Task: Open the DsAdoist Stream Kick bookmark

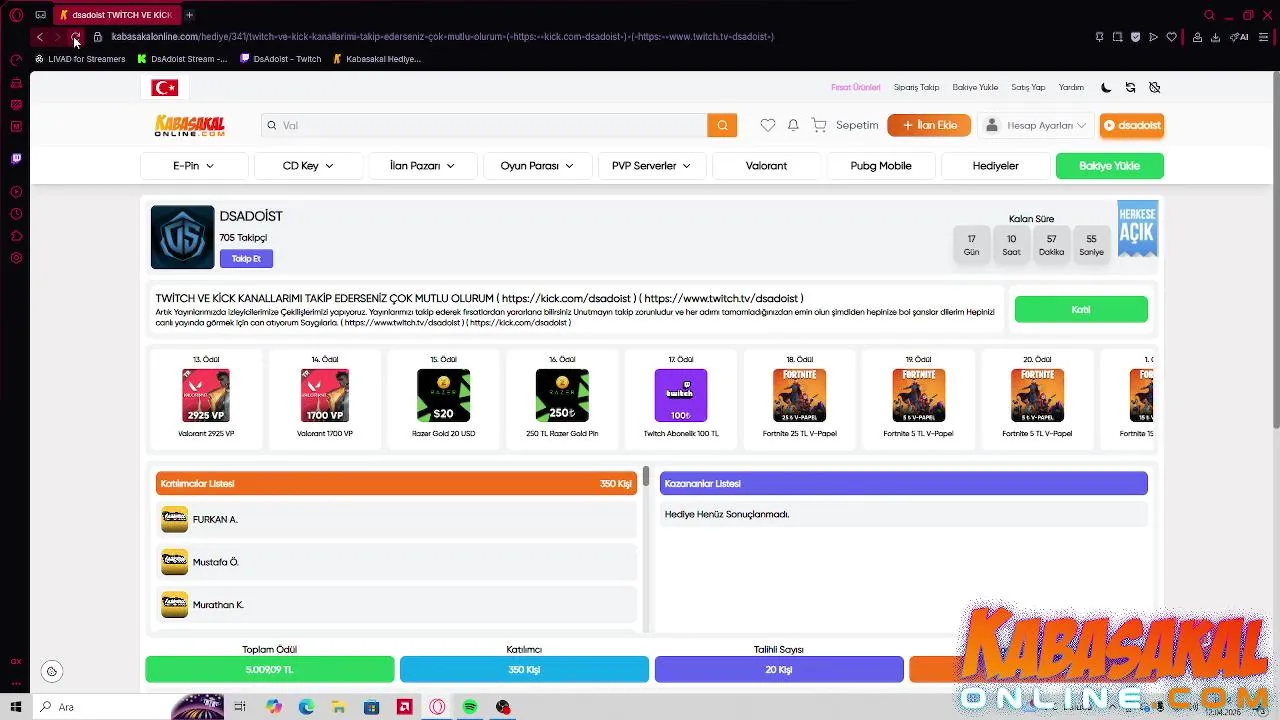Action: point(182,59)
